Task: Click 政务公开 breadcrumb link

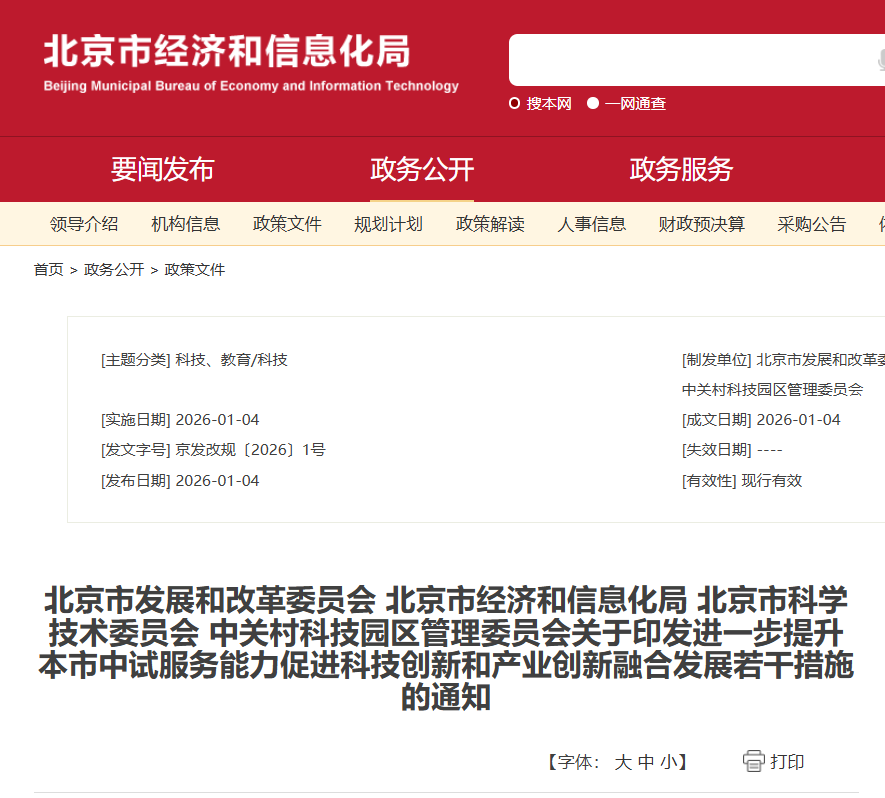Action: tap(114, 270)
